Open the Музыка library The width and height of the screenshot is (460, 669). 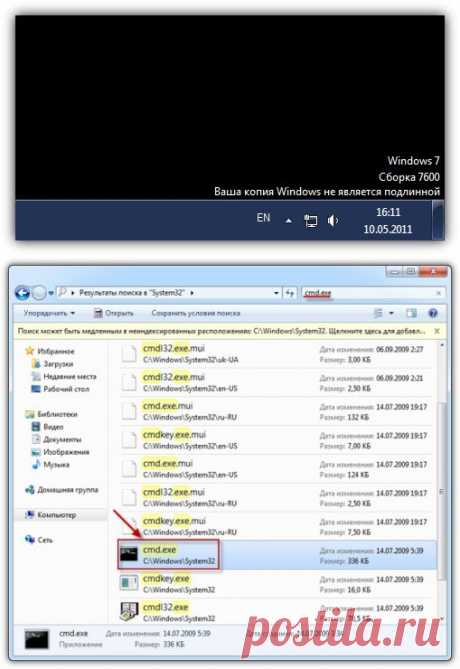coord(56,464)
